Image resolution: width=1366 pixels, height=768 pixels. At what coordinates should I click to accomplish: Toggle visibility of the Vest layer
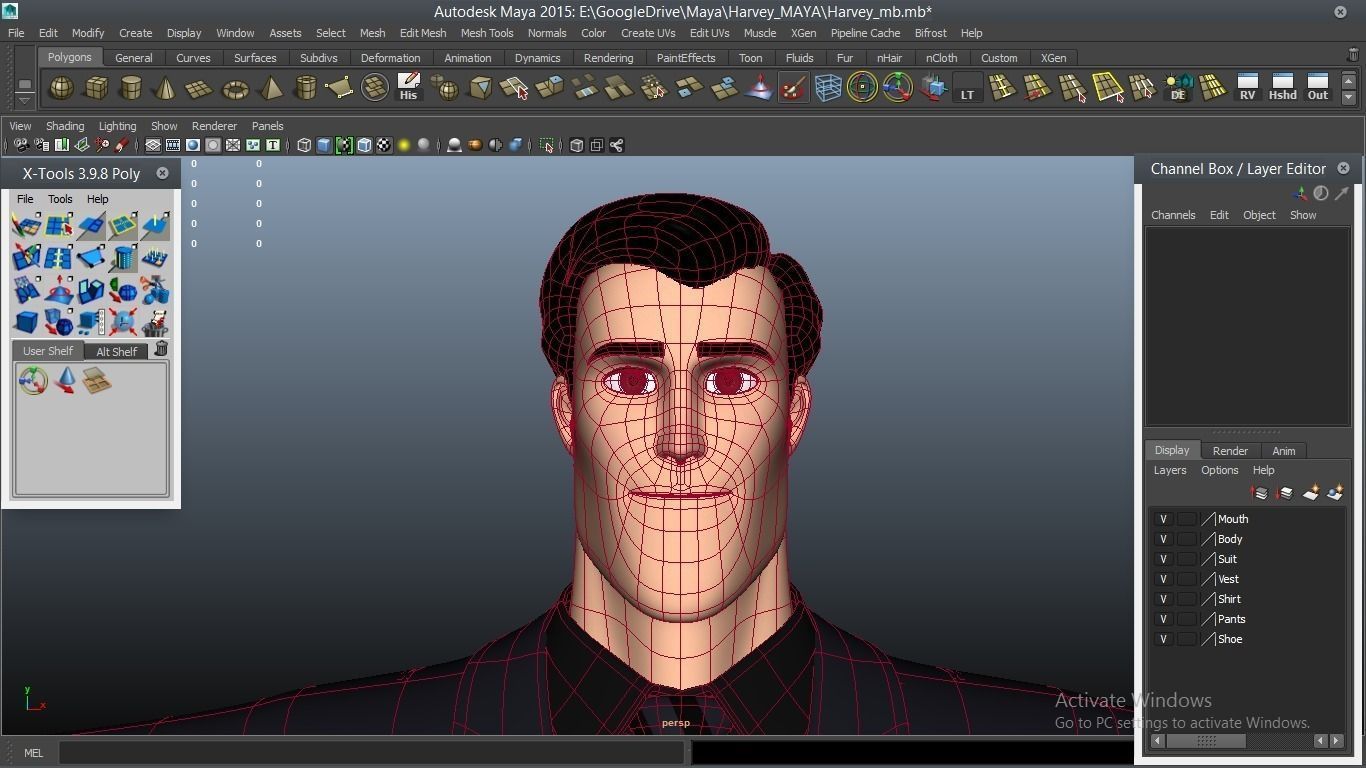(1163, 579)
